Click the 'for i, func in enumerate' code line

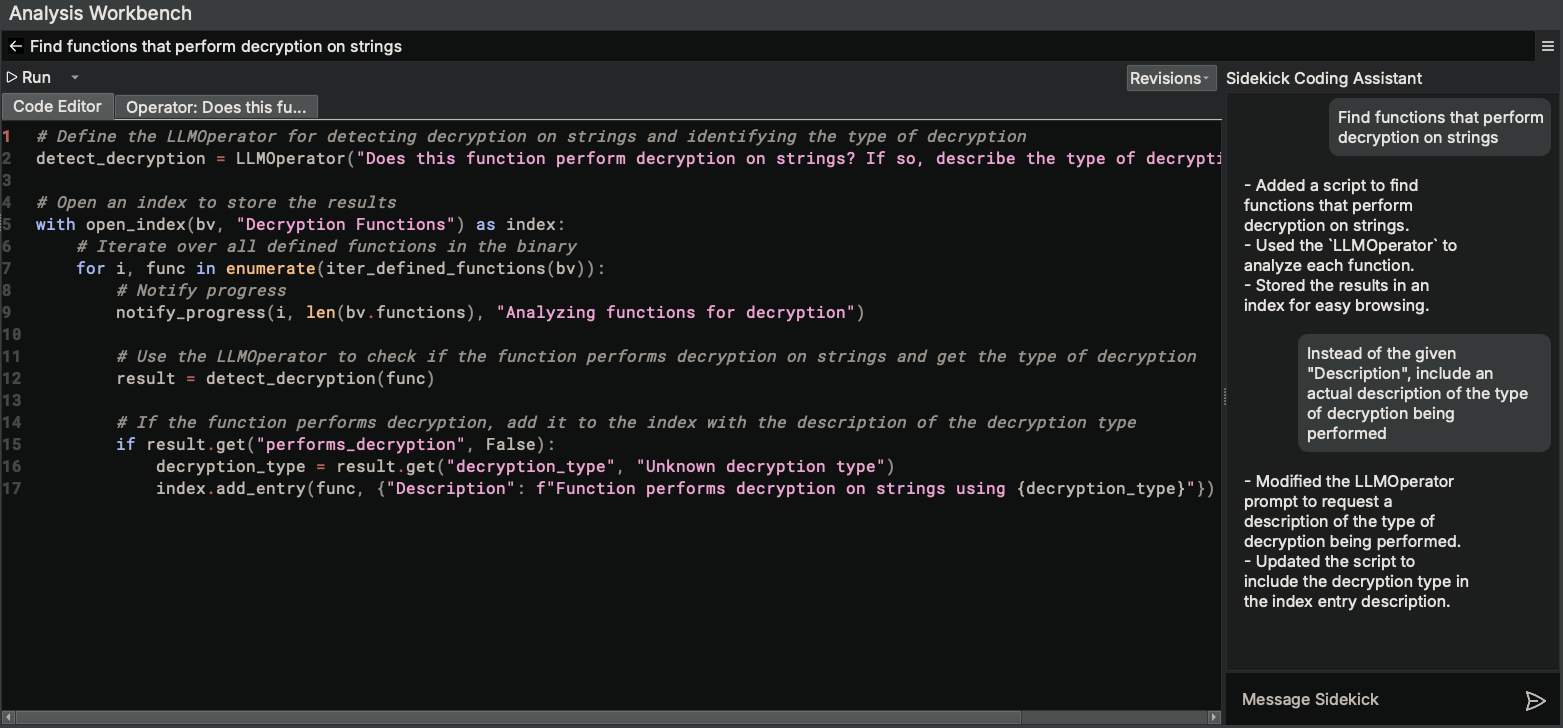(341, 268)
